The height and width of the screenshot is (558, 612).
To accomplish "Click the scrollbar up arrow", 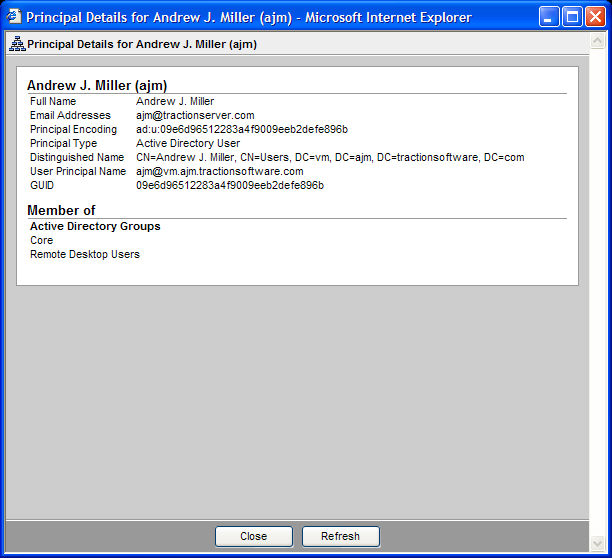I will coord(597,41).
